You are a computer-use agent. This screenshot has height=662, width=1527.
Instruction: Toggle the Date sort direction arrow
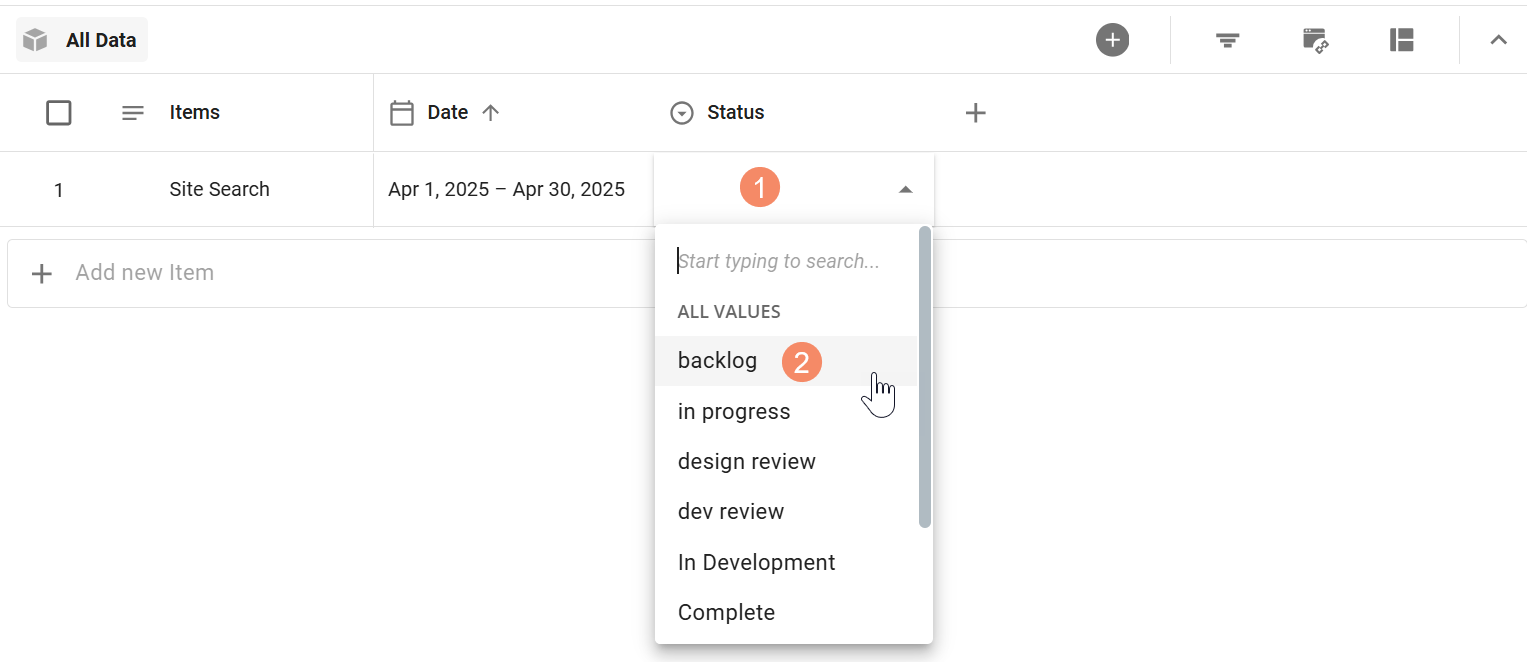click(x=492, y=112)
